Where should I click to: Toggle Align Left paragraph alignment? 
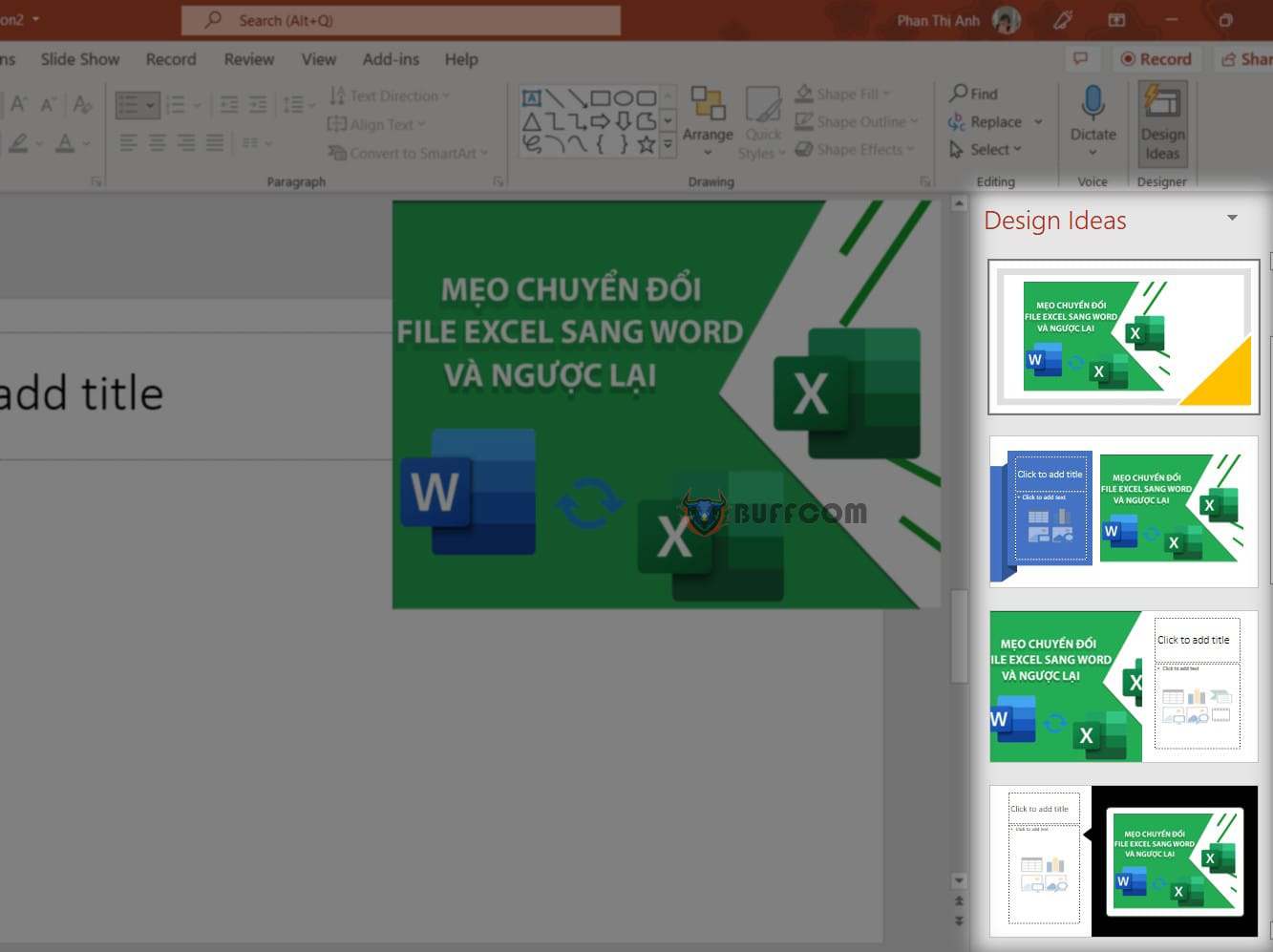[129, 143]
